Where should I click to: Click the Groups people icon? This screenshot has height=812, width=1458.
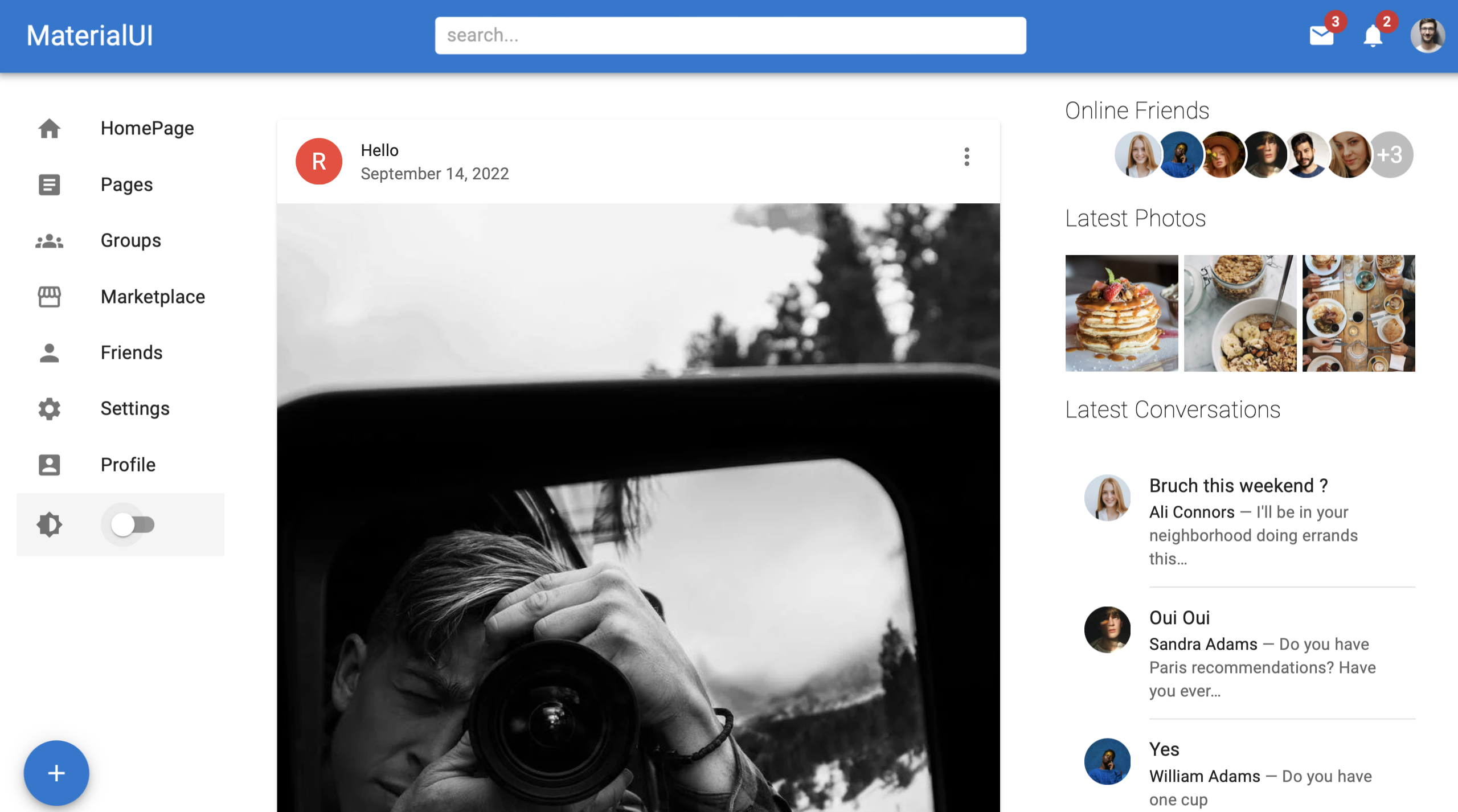pyautogui.click(x=50, y=241)
